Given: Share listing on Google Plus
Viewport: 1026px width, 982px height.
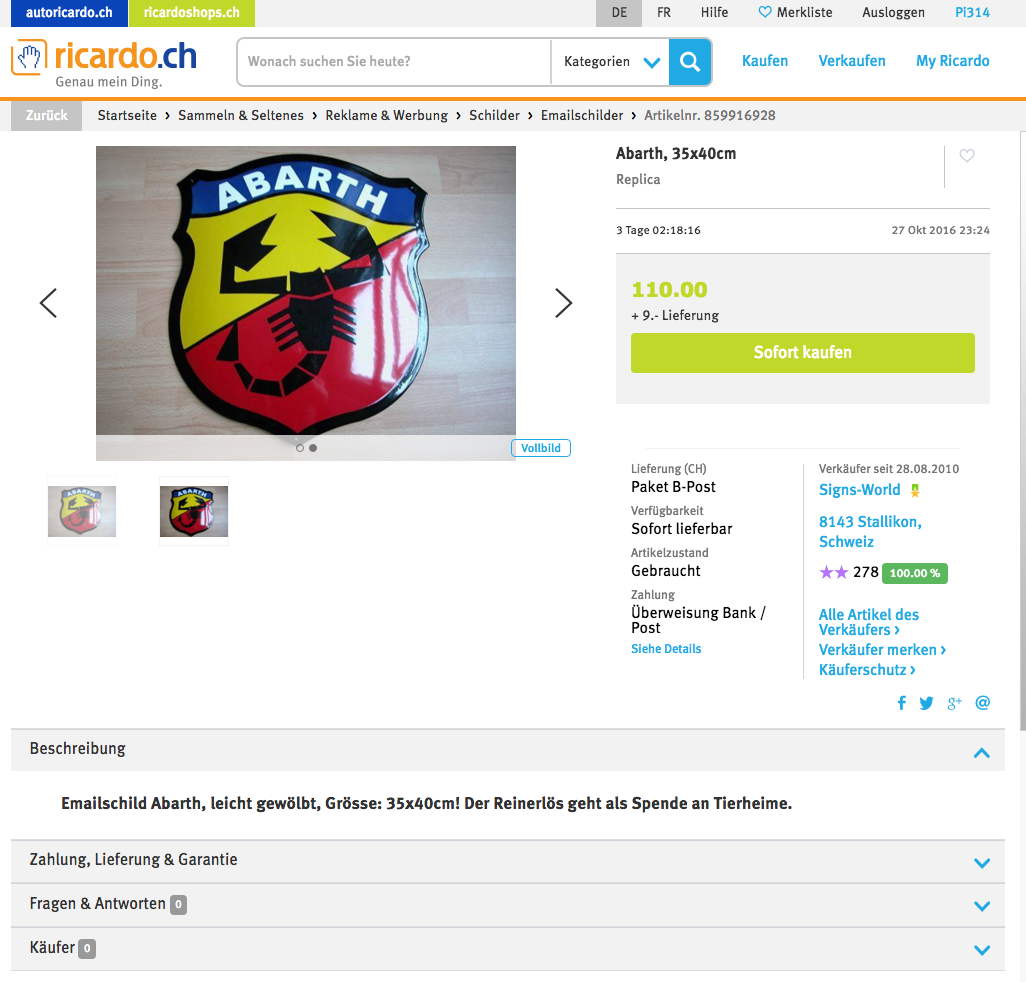Looking at the screenshot, I should 954,703.
